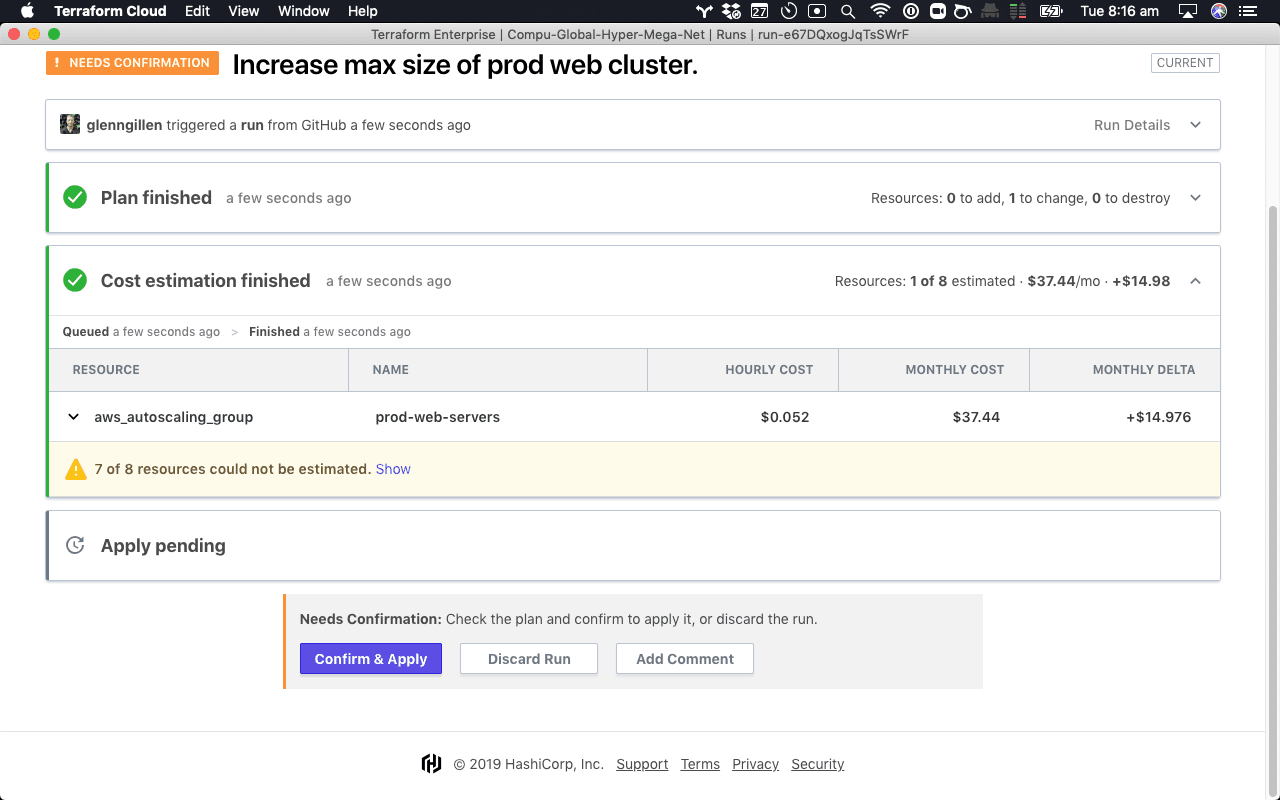Click the NEEDS CONFIRMATION status badge
The width and height of the screenshot is (1280, 800).
pos(132,62)
